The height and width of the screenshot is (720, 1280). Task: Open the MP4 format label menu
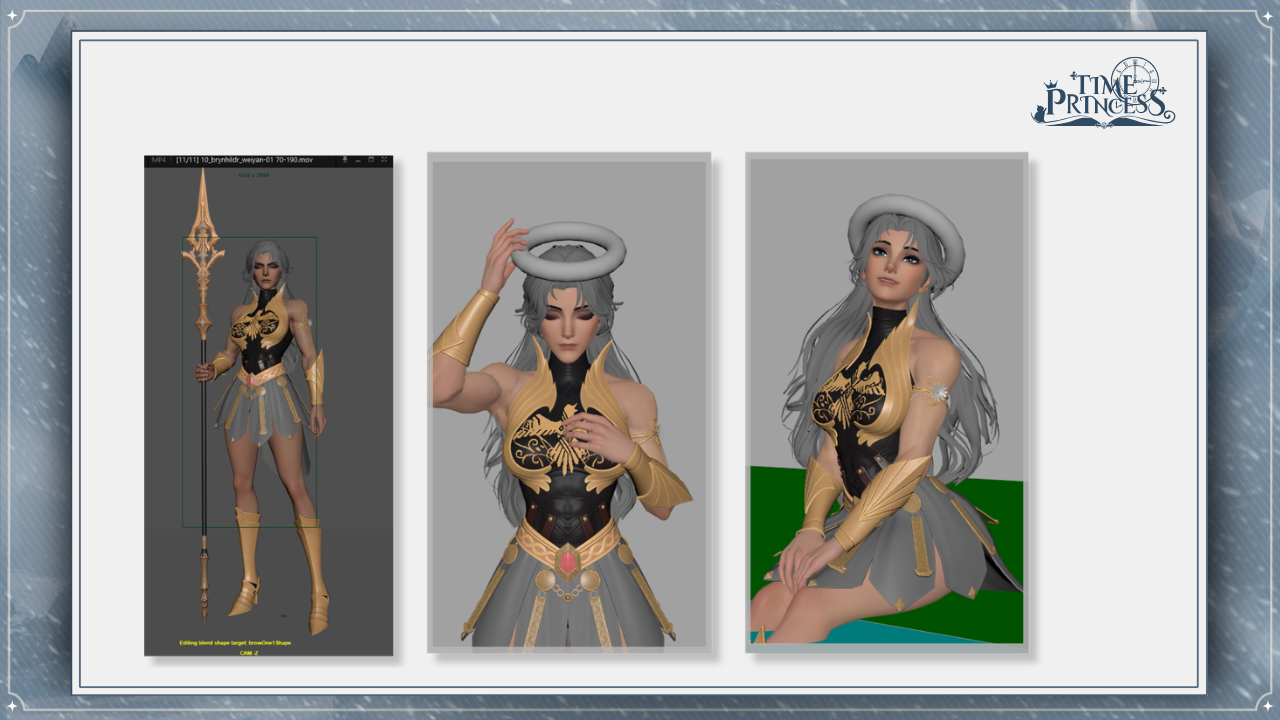coord(158,160)
